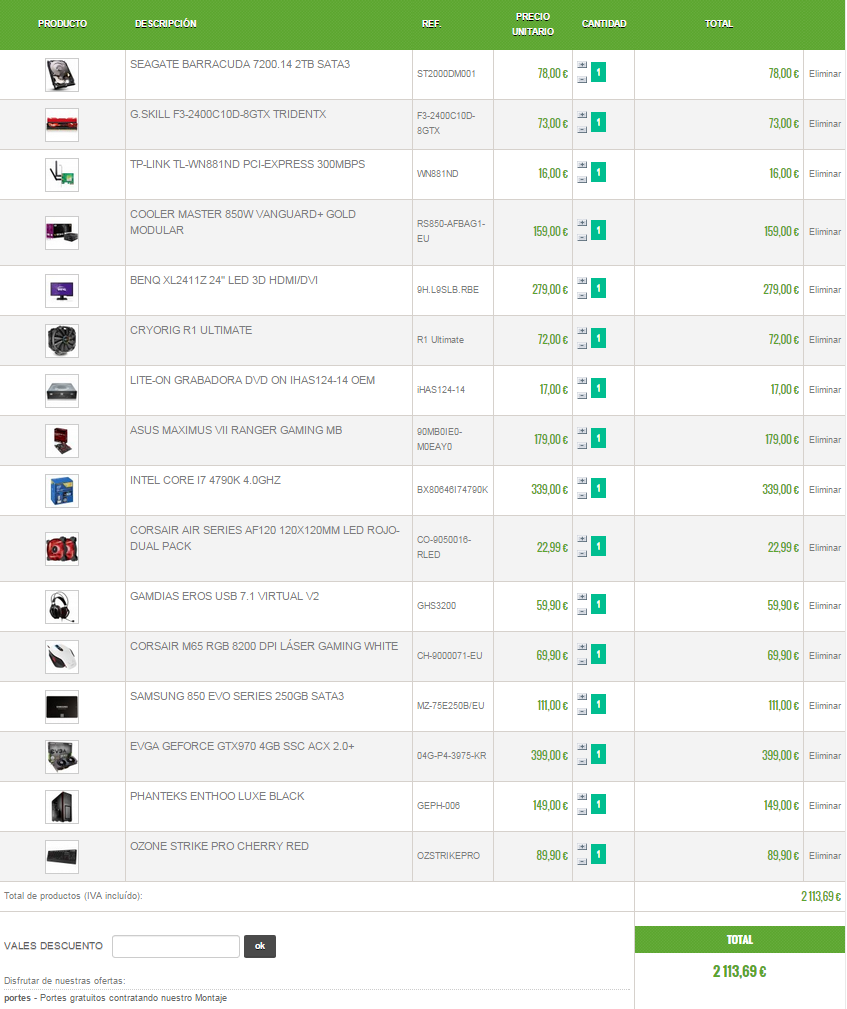Open Samsung 850 EVO SSD thumbnail
The height and width of the screenshot is (1009, 847).
pyautogui.click(x=62, y=707)
